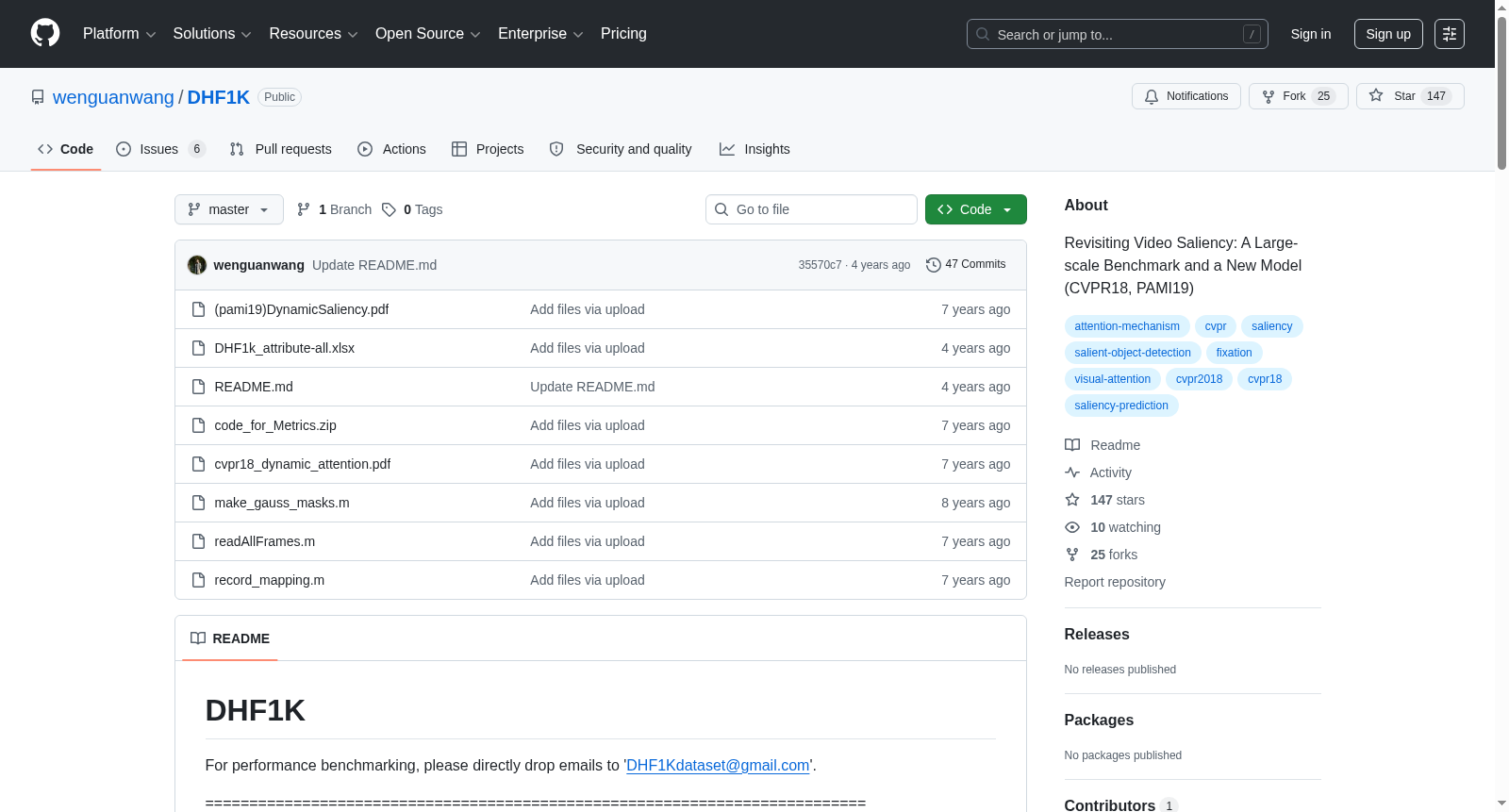Click the eye icon beside 10 watching

(1072, 527)
